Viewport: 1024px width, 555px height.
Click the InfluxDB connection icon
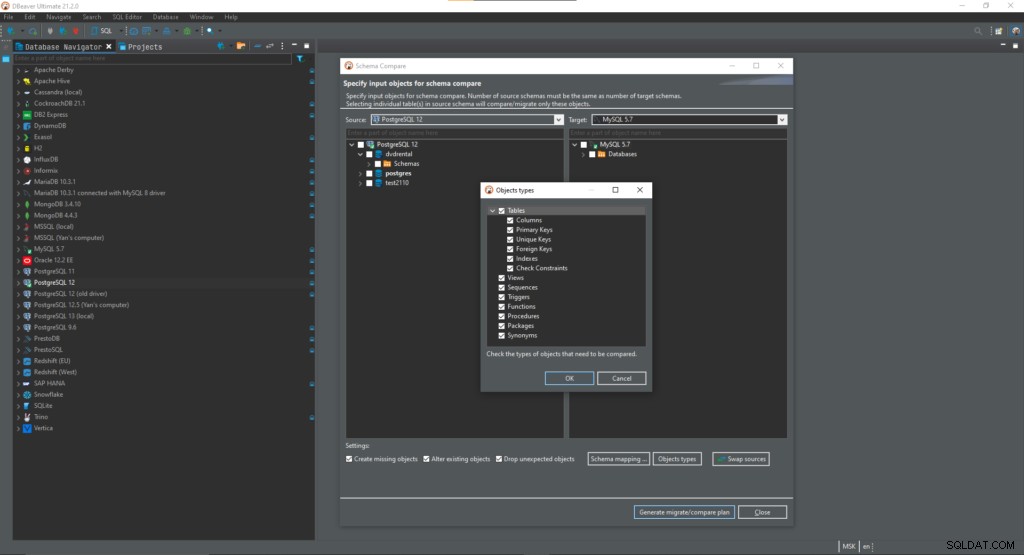click(x=27, y=159)
